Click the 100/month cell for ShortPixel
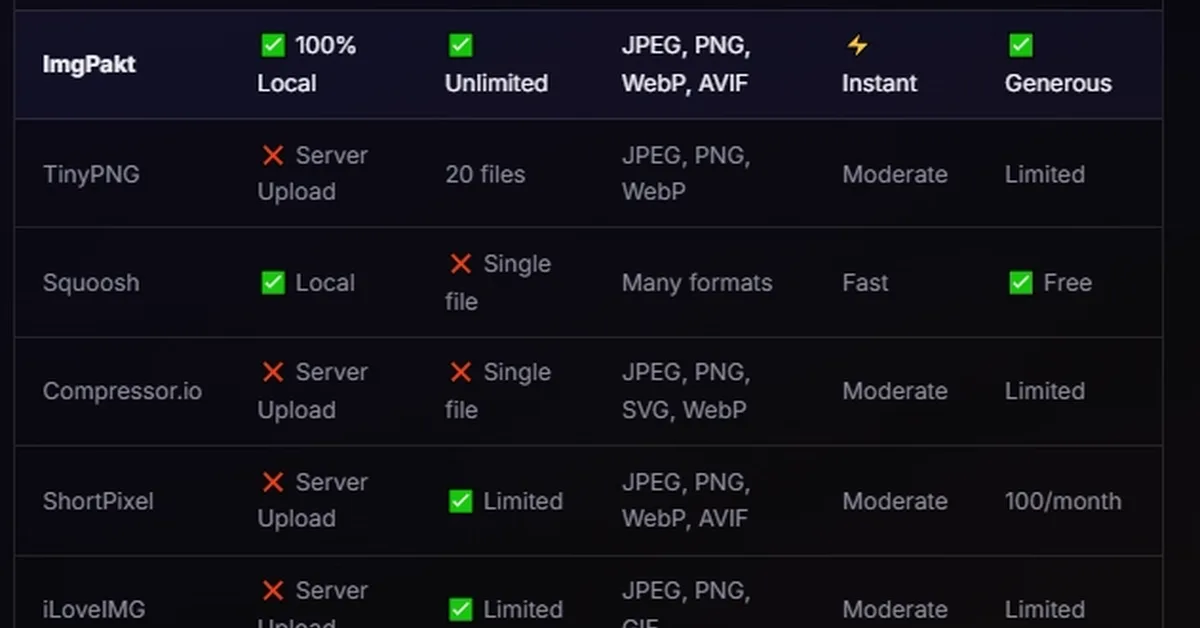This screenshot has width=1200, height=628. pos(1063,501)
